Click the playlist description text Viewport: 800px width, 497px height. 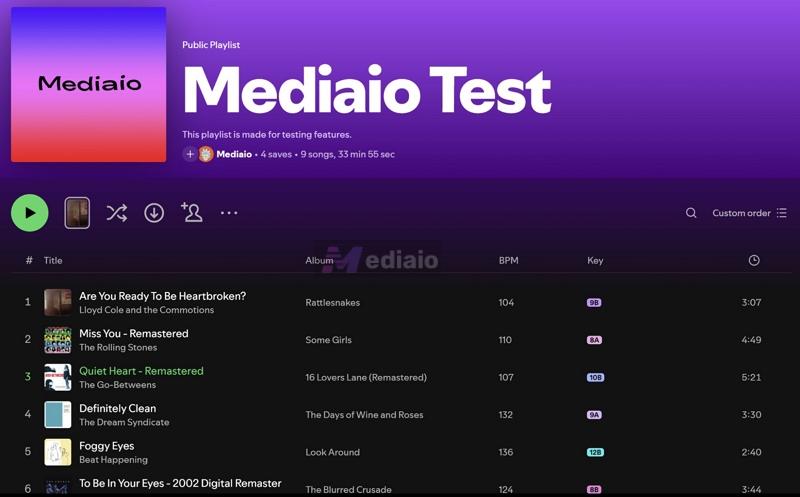coord(267,135)
